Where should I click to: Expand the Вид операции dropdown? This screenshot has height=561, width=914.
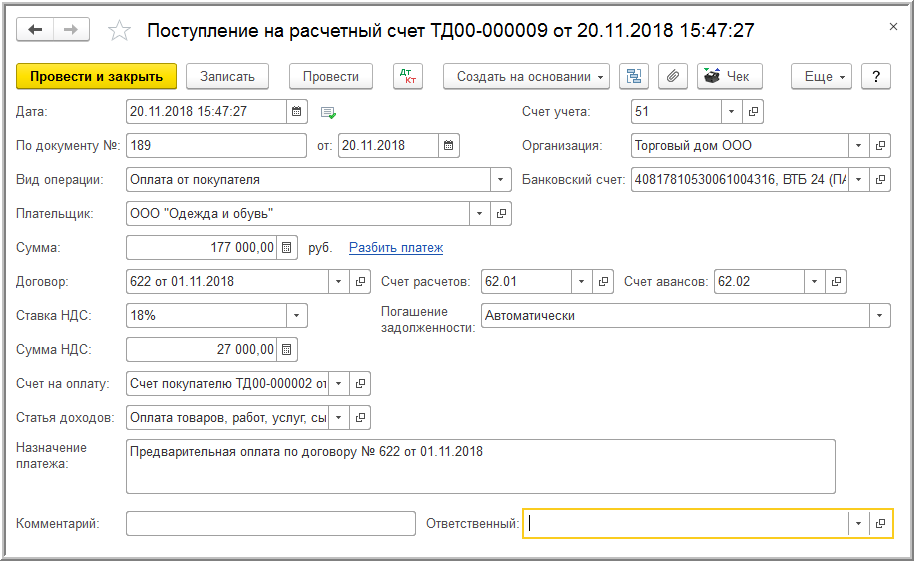click(500, 180)
